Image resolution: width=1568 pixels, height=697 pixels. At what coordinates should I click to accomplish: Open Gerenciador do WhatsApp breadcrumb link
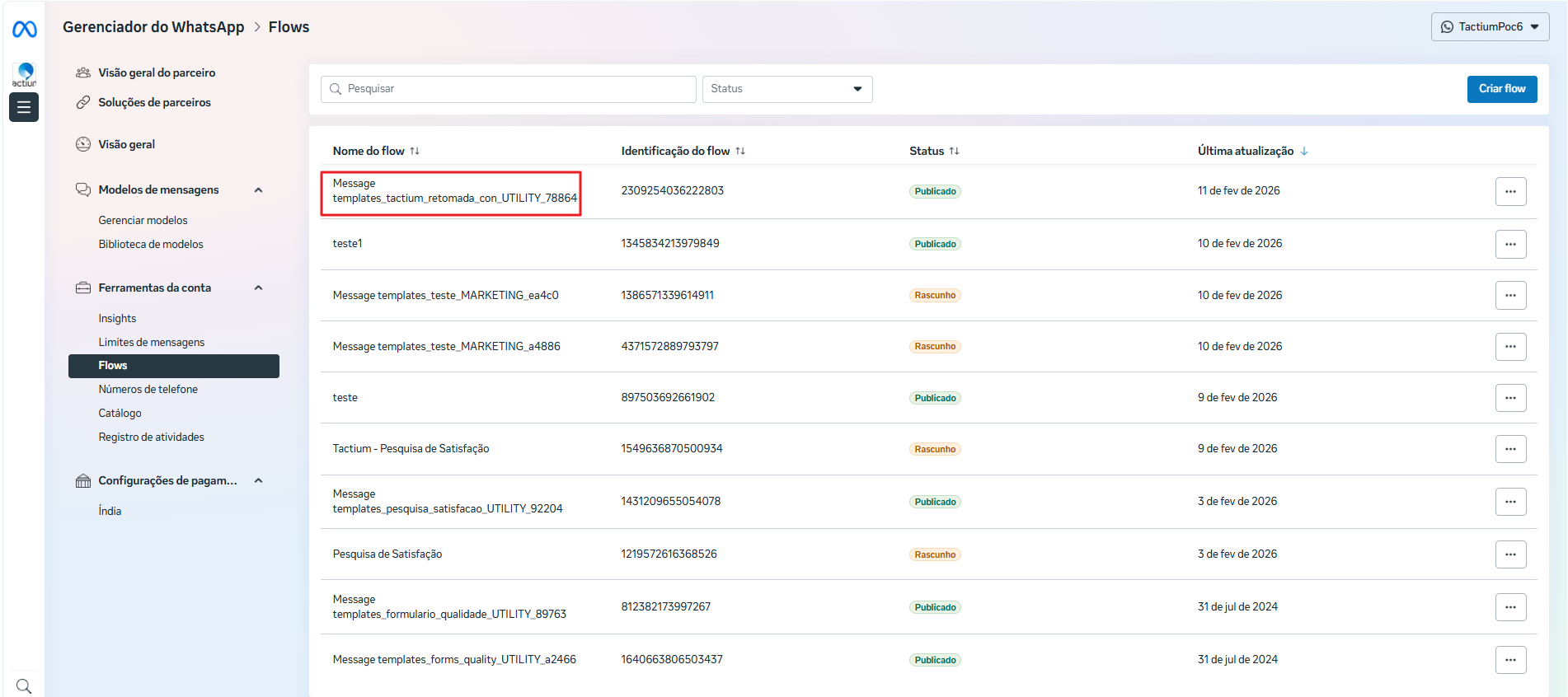coord(153,27)
